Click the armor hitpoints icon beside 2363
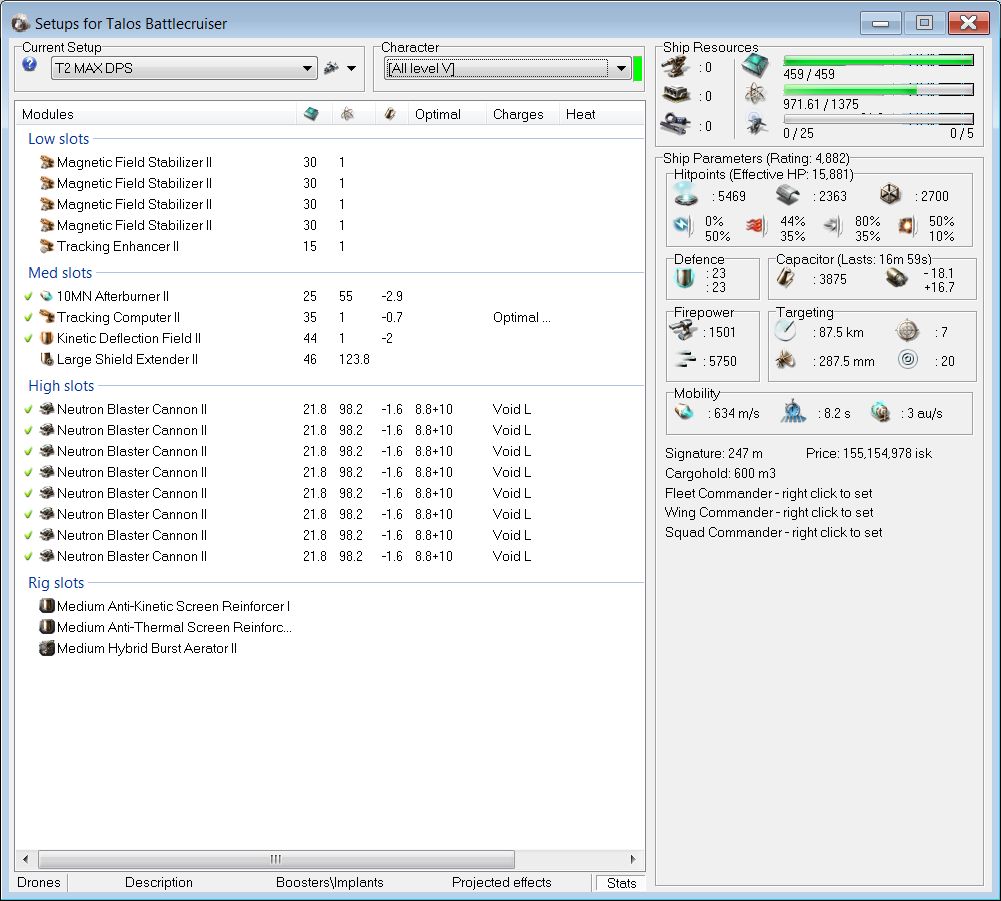Screen dimensions: 1001x901 pyautogui.click(x=788, y=195)
